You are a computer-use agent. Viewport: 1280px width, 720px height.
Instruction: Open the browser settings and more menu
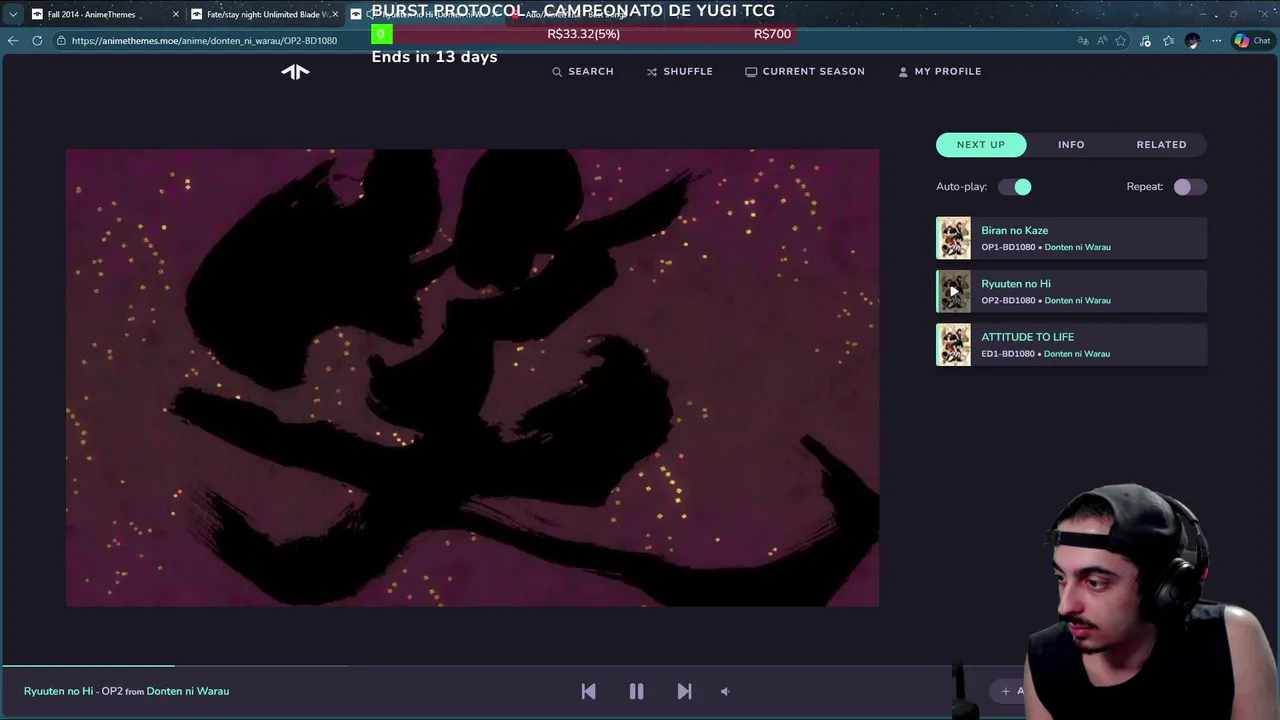tap(1216, 41)
